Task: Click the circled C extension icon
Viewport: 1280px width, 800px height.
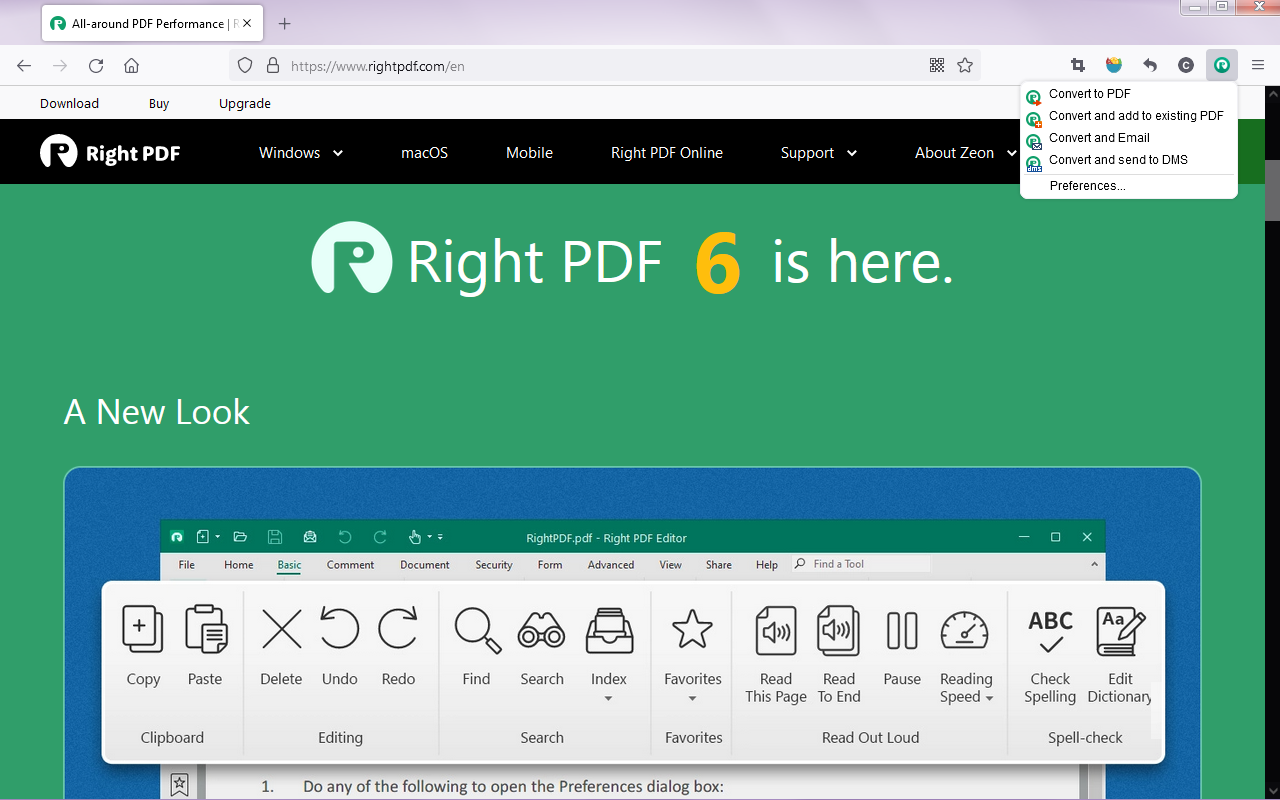Action: click(1186, 66)
